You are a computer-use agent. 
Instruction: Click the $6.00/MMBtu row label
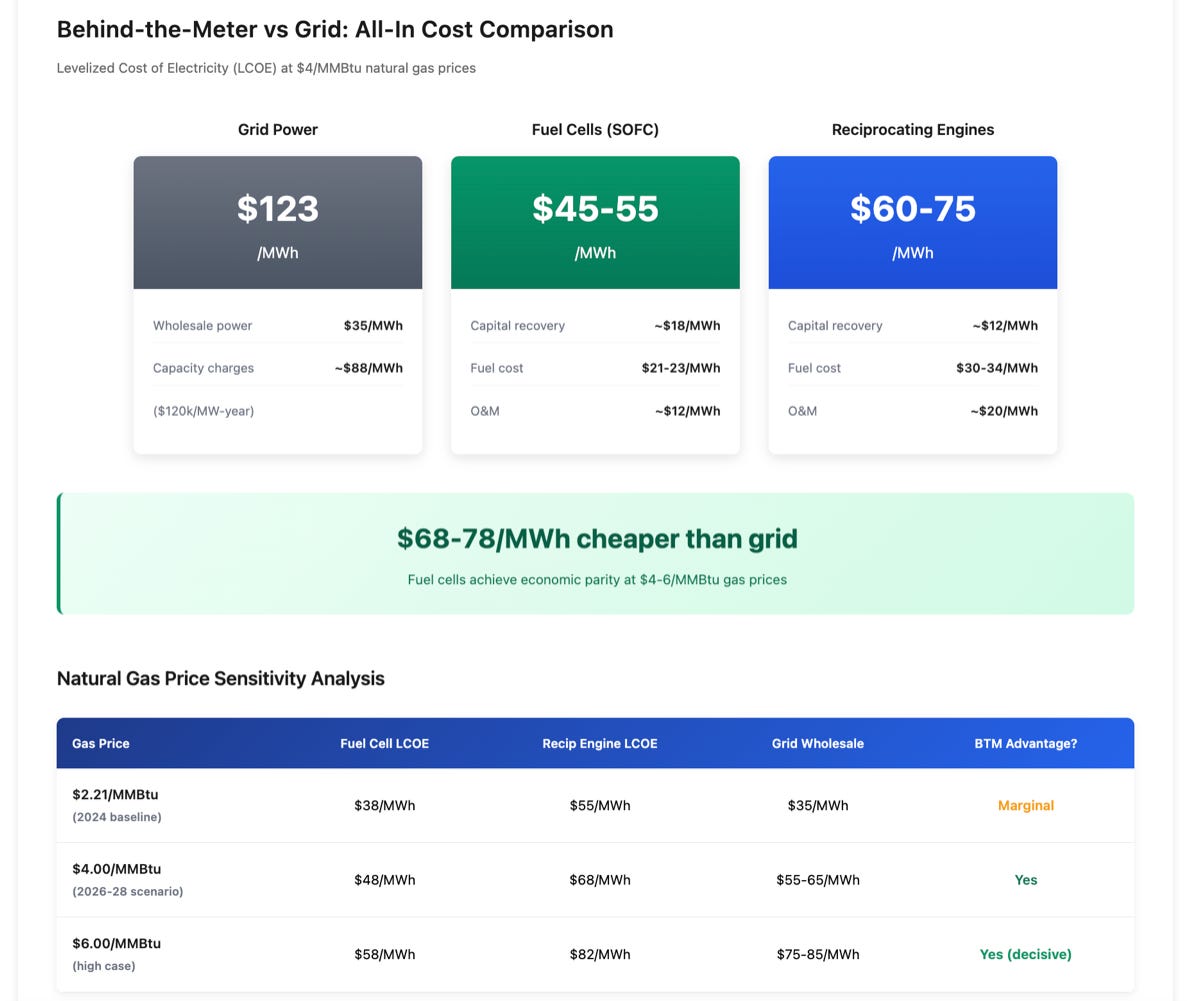pos(116,943)
